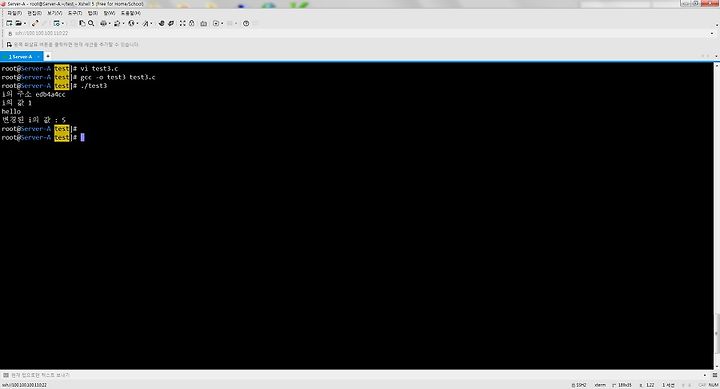Click the Disconnect link icon in toolbar

pos(35,23)
